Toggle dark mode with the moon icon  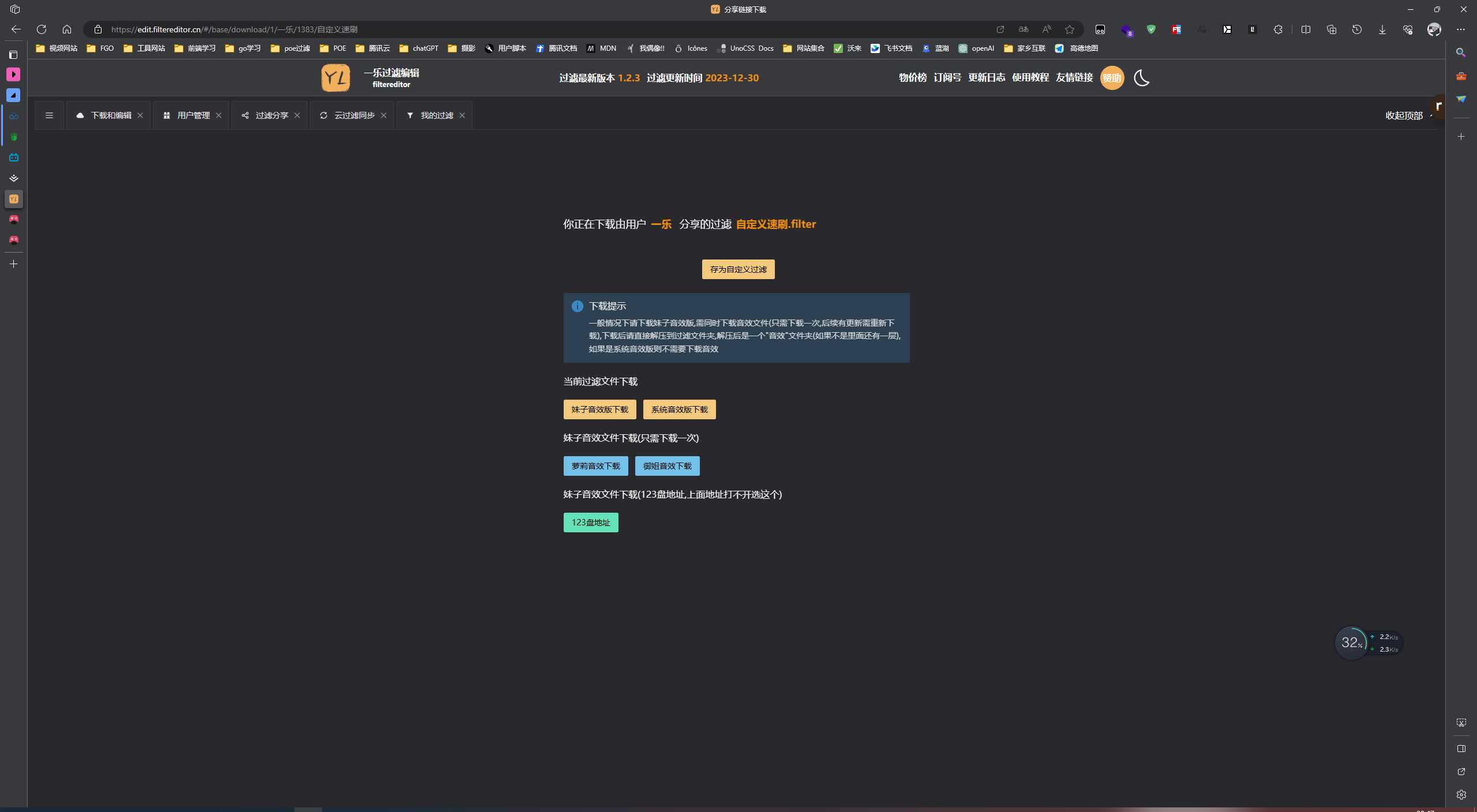pyautogui.click(x=1140, y=78)
